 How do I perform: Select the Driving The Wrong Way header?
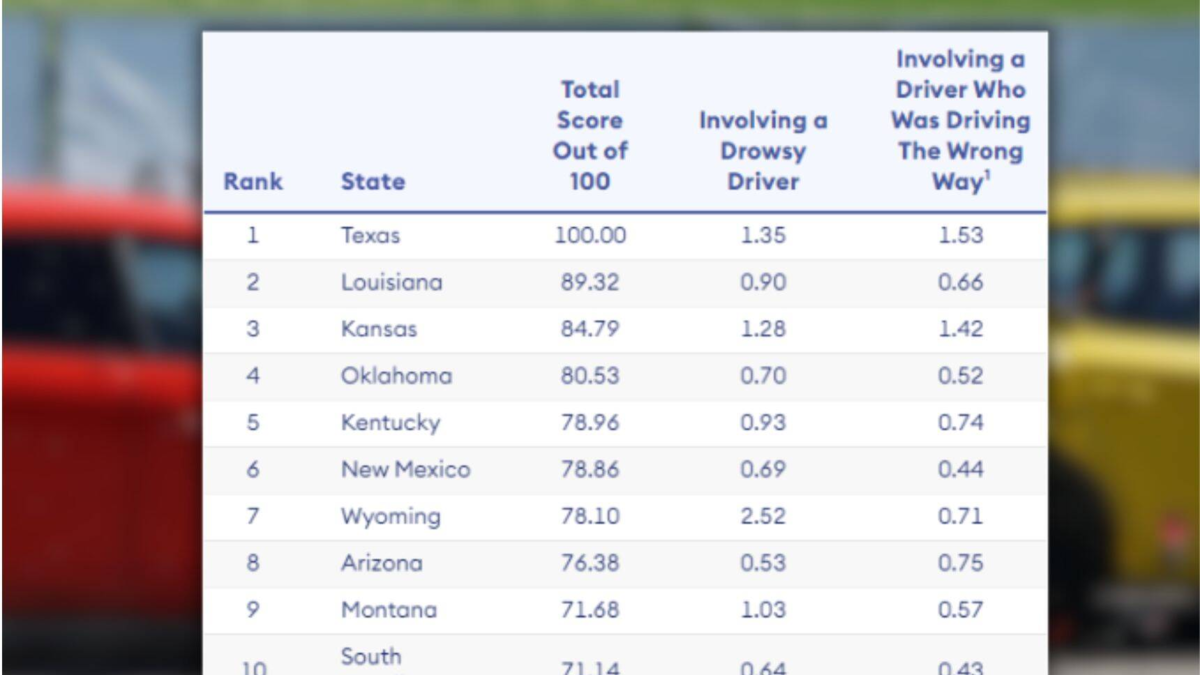[959, 121]
